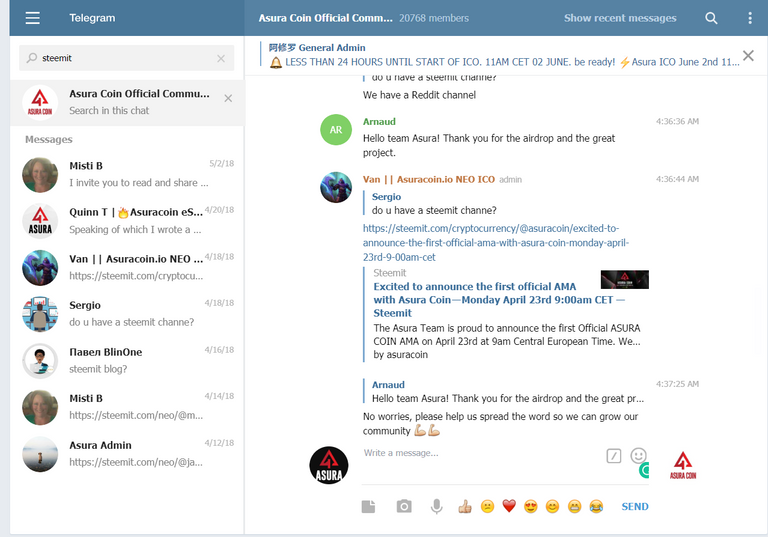The width and height of the screenshot is (768, 537).
Task: Attach a file with the document icon
Action: tap(368, 507)
